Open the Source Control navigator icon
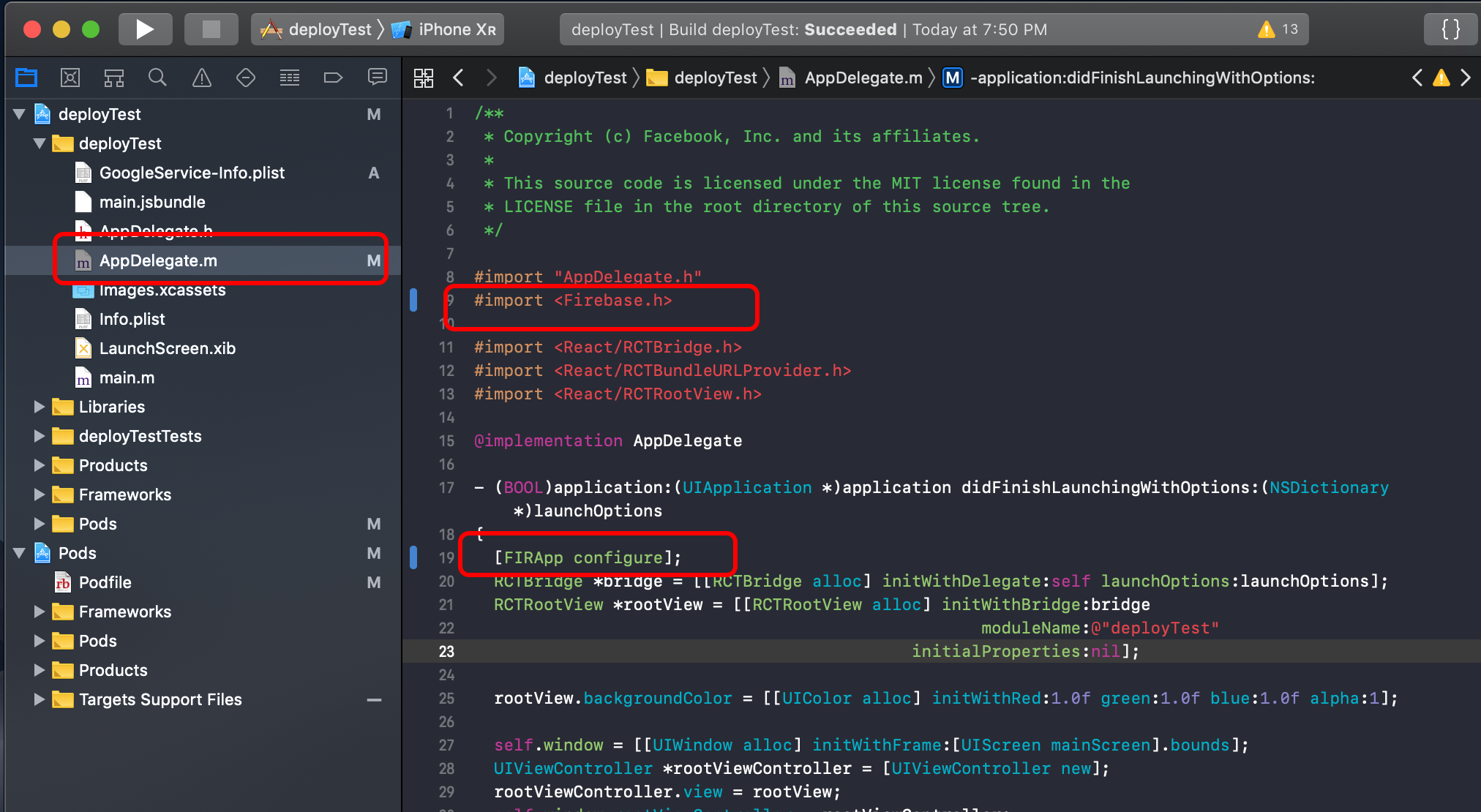The image size is (1481, 812). (70, 78)
